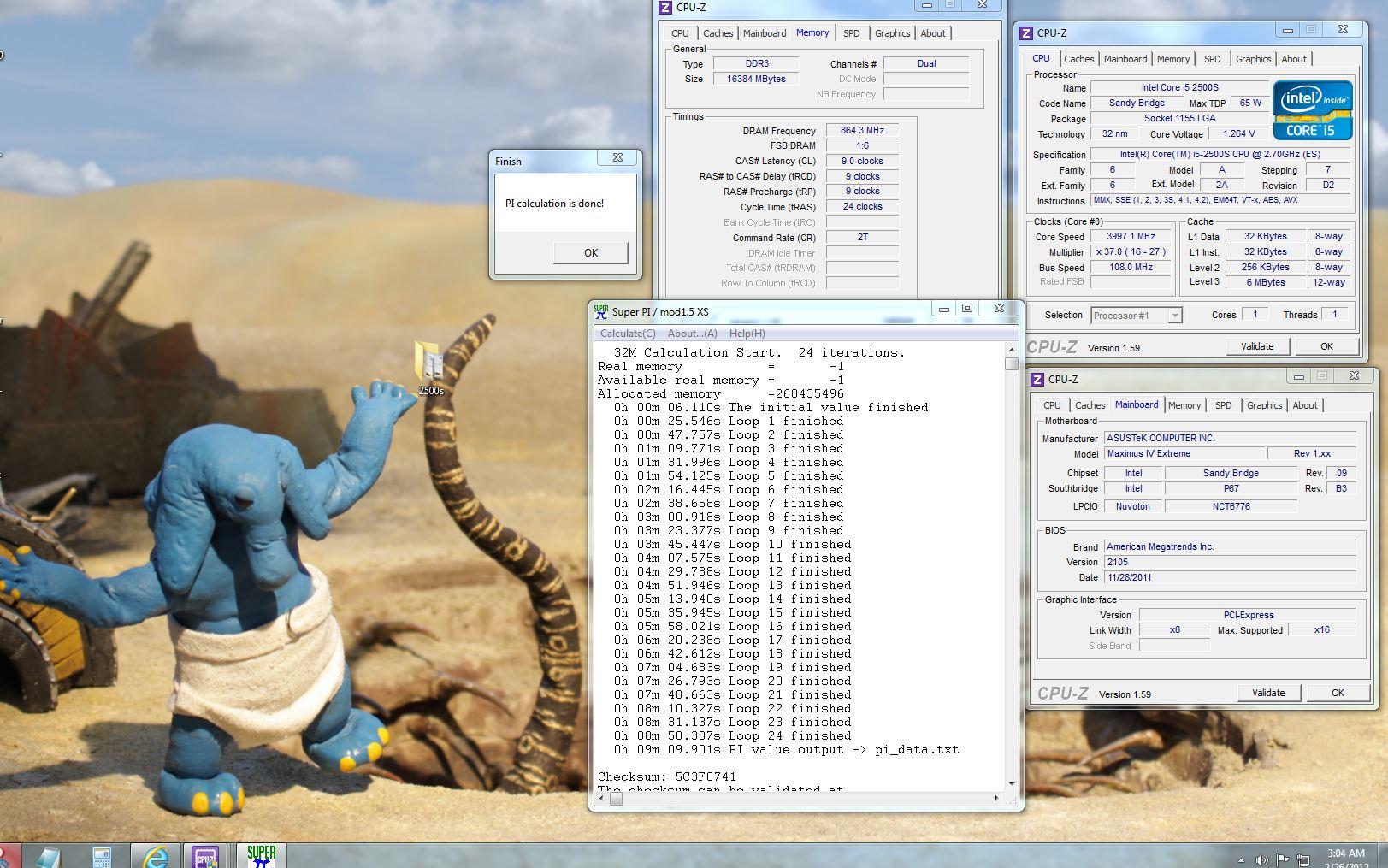Screen dimensions: 1388x868
Task: Click OK in the CPU-Z Mainboard window
Action: point(1338,693)
